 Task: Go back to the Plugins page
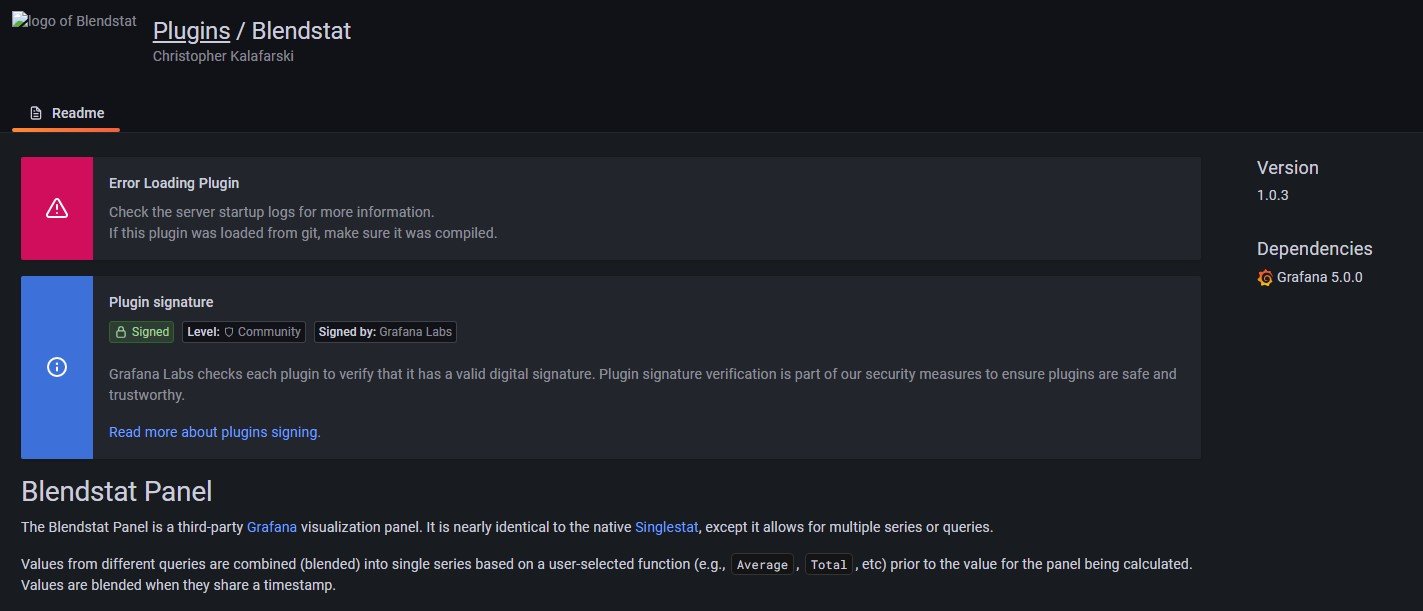191,31
